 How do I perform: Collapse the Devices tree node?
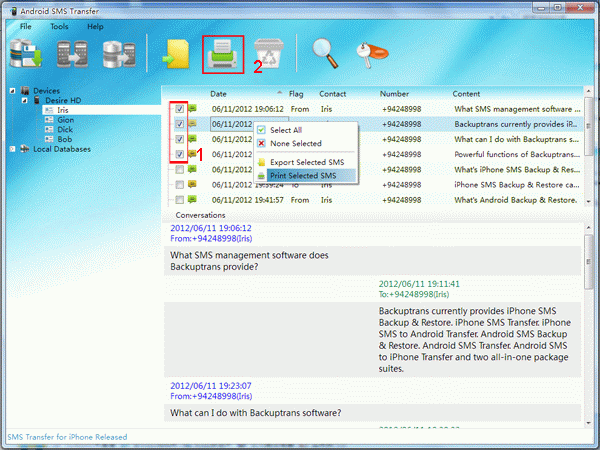13,91
